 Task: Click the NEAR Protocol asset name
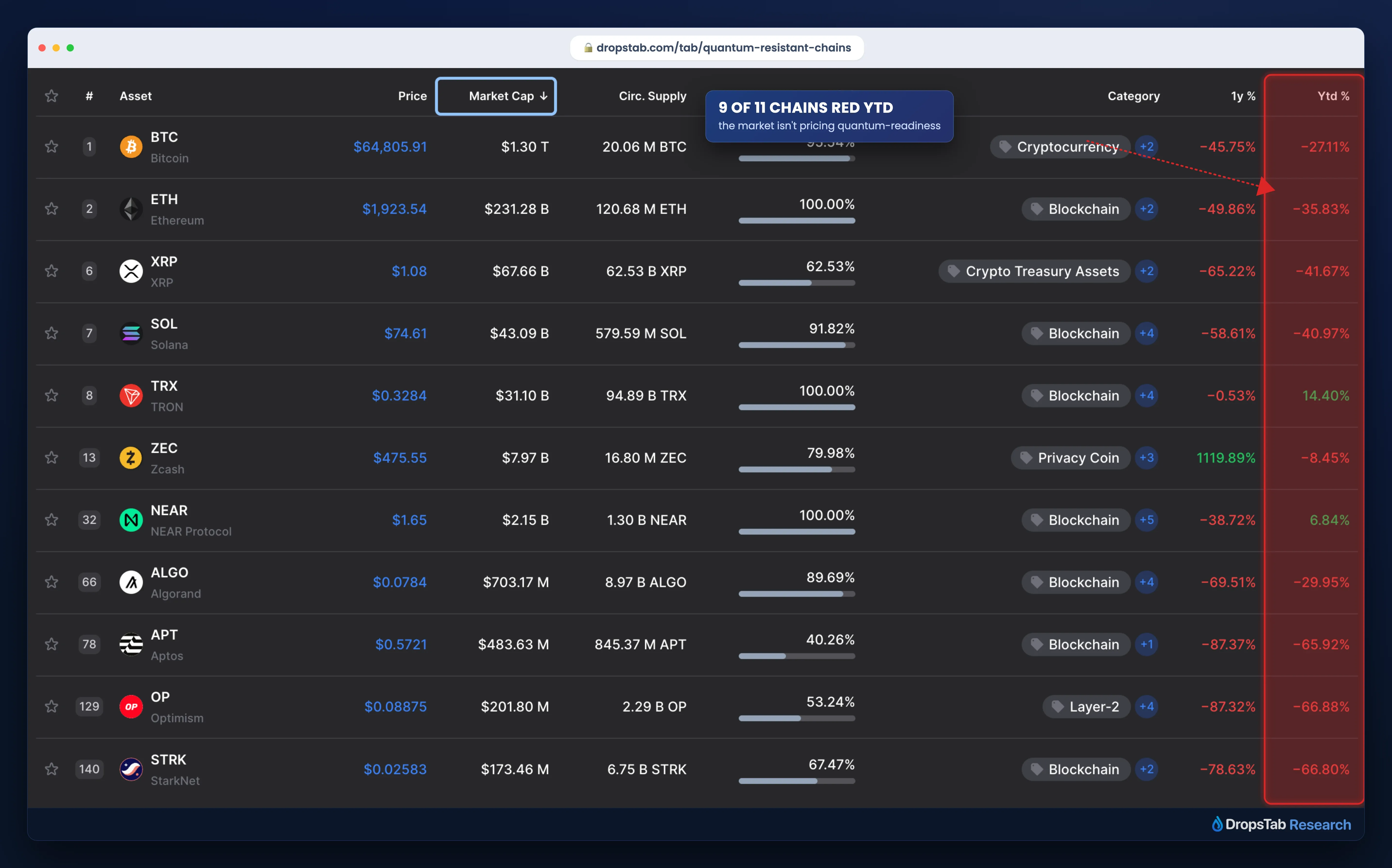tap(191, 532)
